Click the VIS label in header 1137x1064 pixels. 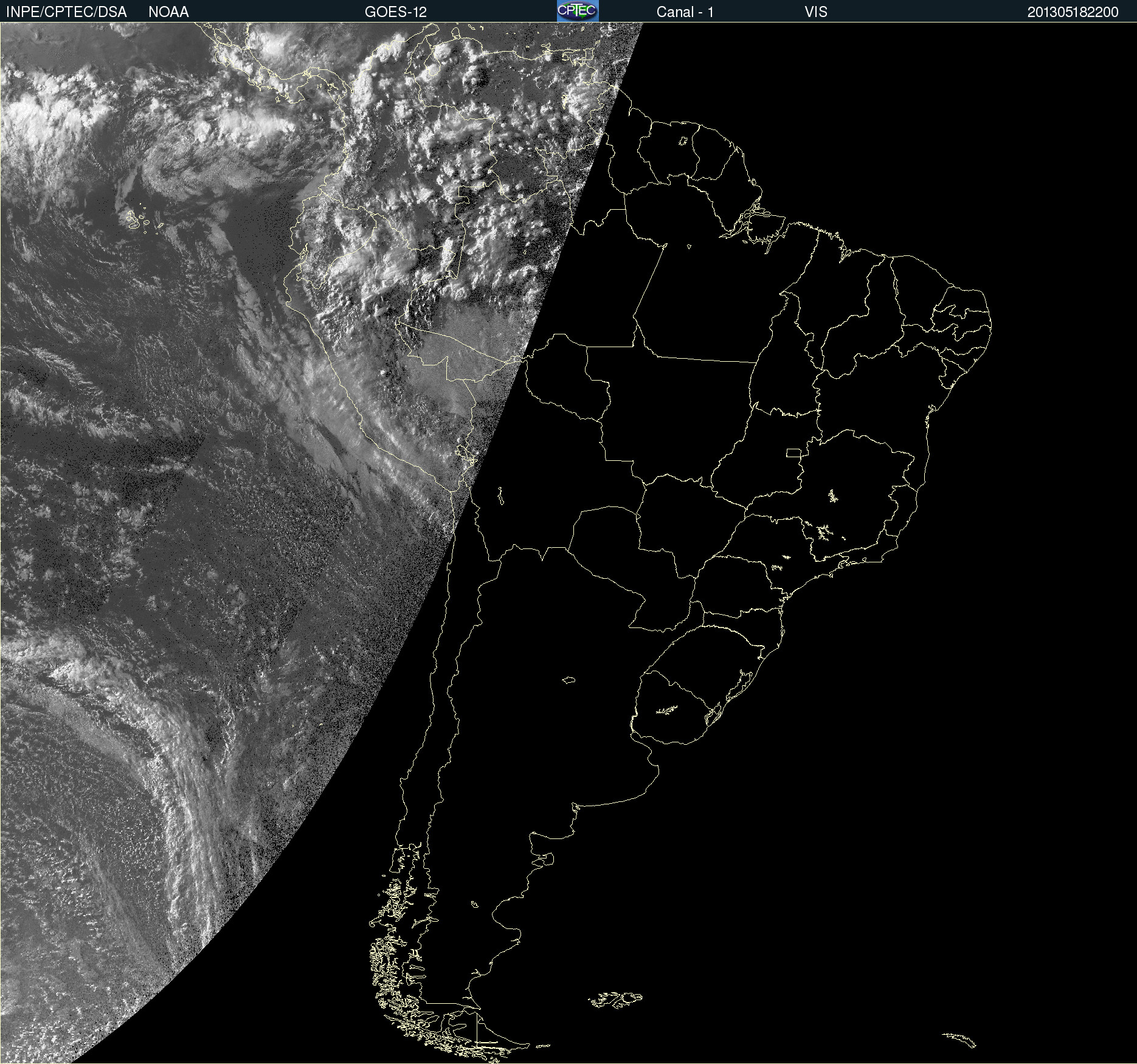click(x=816, y=12)
